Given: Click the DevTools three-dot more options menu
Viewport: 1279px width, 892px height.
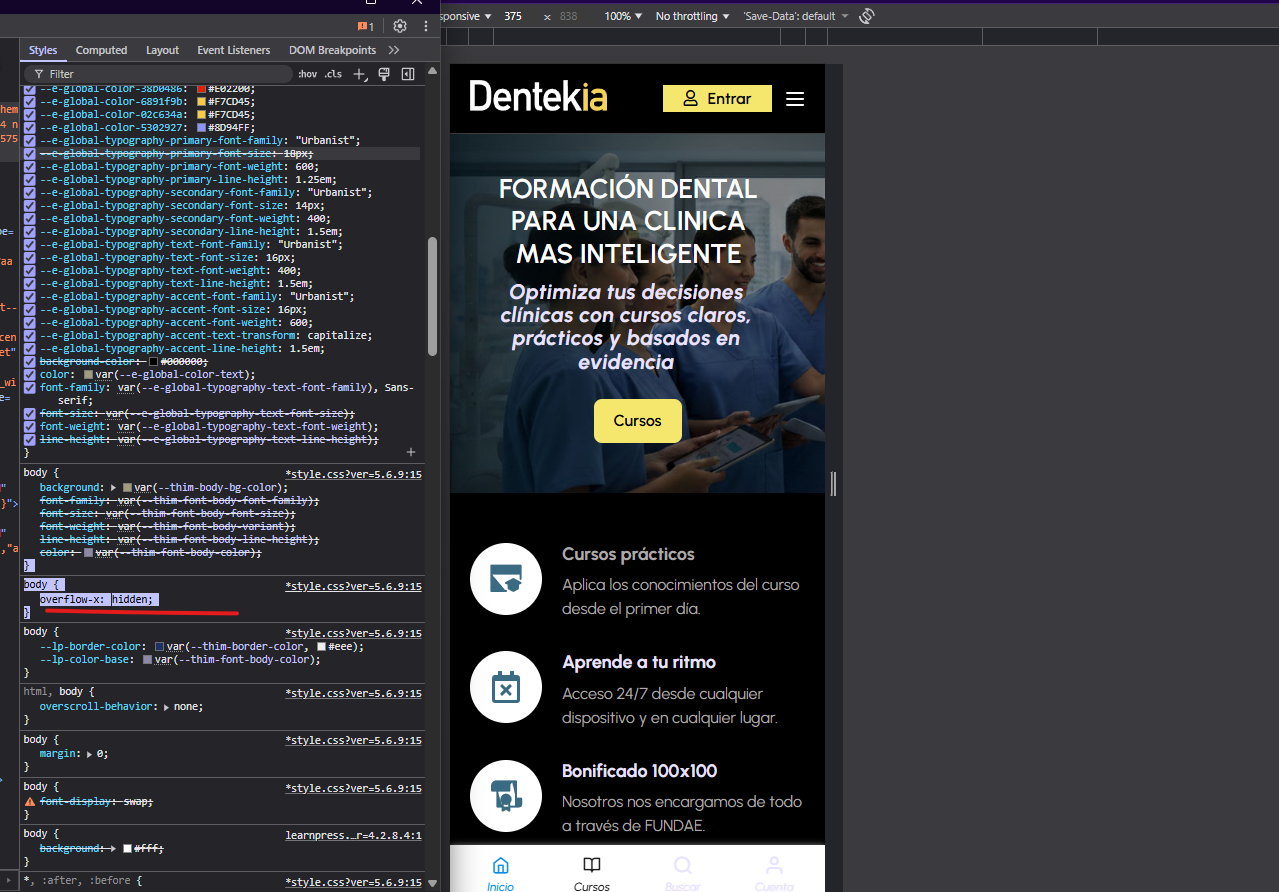Looking at the screenshot, I should point(426,26).
